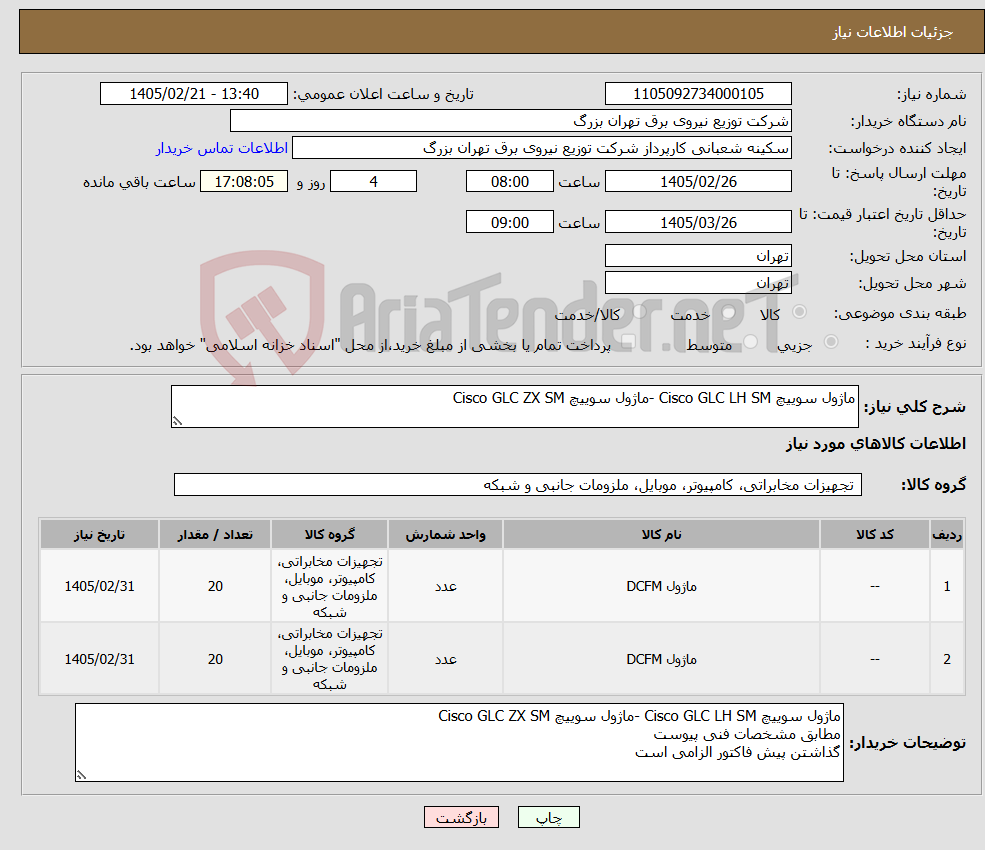The width and height of the screenshot is (985, 850).
Task: Click the delivery province field تهران
Action: coord(698,256)
